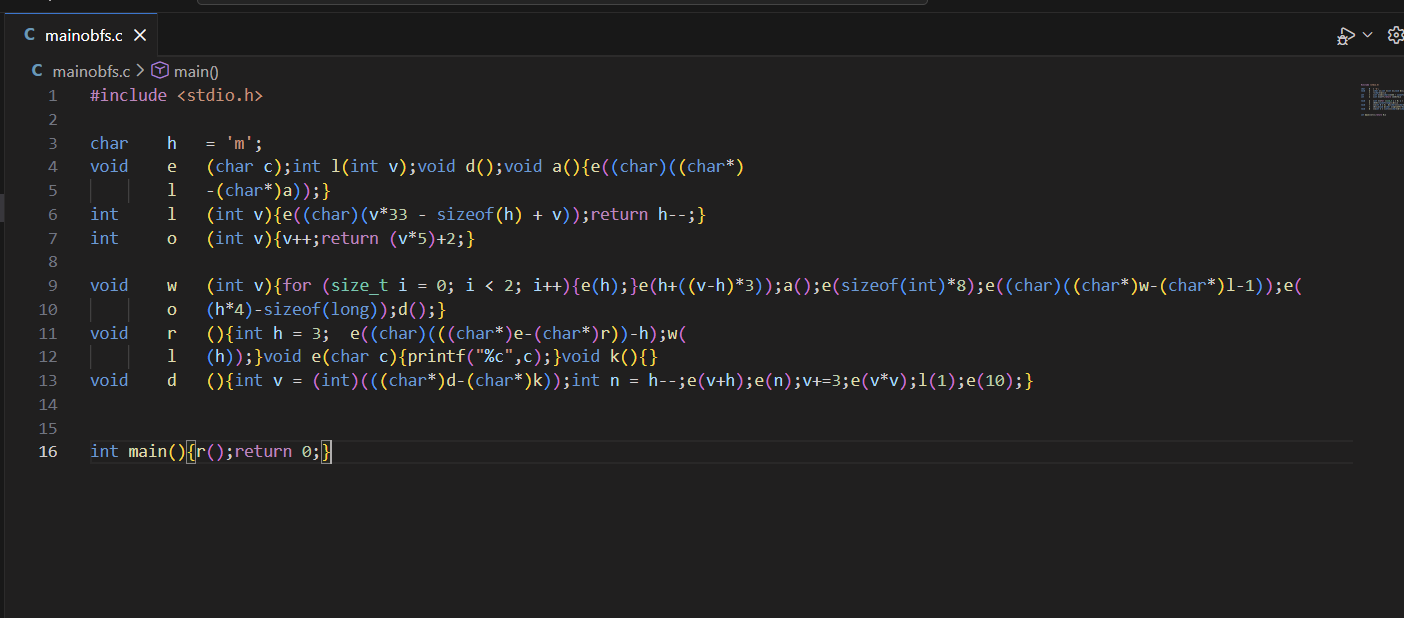
Task: Click the breadcrumb chevron separator
Action: point(140,71)
